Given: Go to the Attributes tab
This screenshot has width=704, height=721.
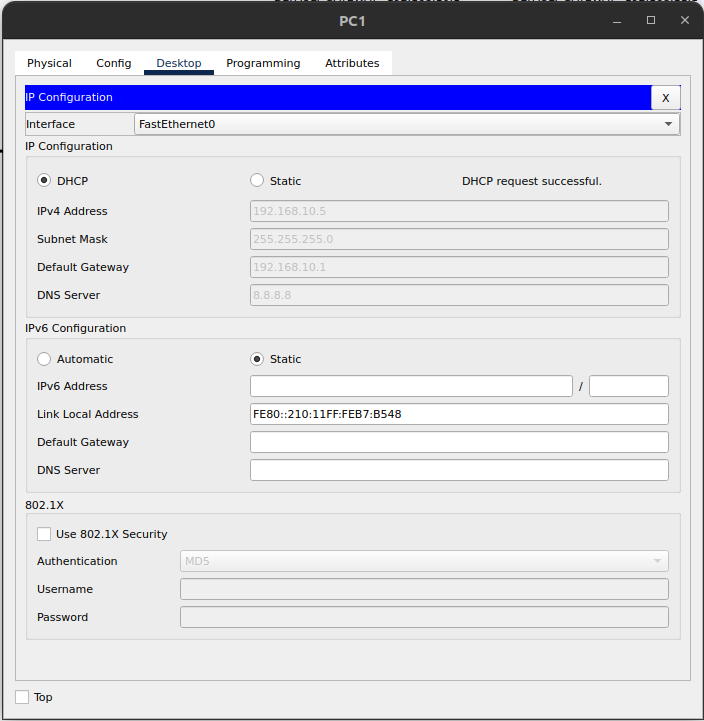Looking at the screenshot, I should [x=352, y=63].
